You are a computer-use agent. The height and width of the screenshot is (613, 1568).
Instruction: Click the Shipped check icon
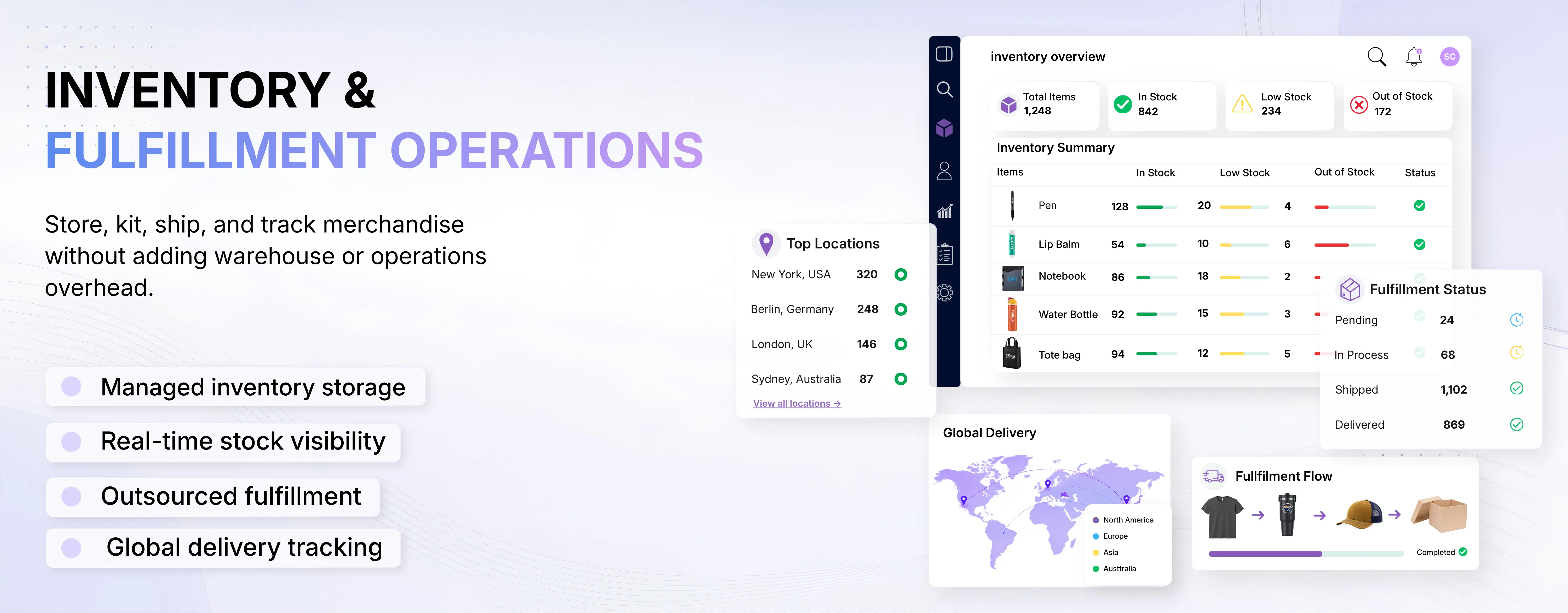coord(1516,388)
